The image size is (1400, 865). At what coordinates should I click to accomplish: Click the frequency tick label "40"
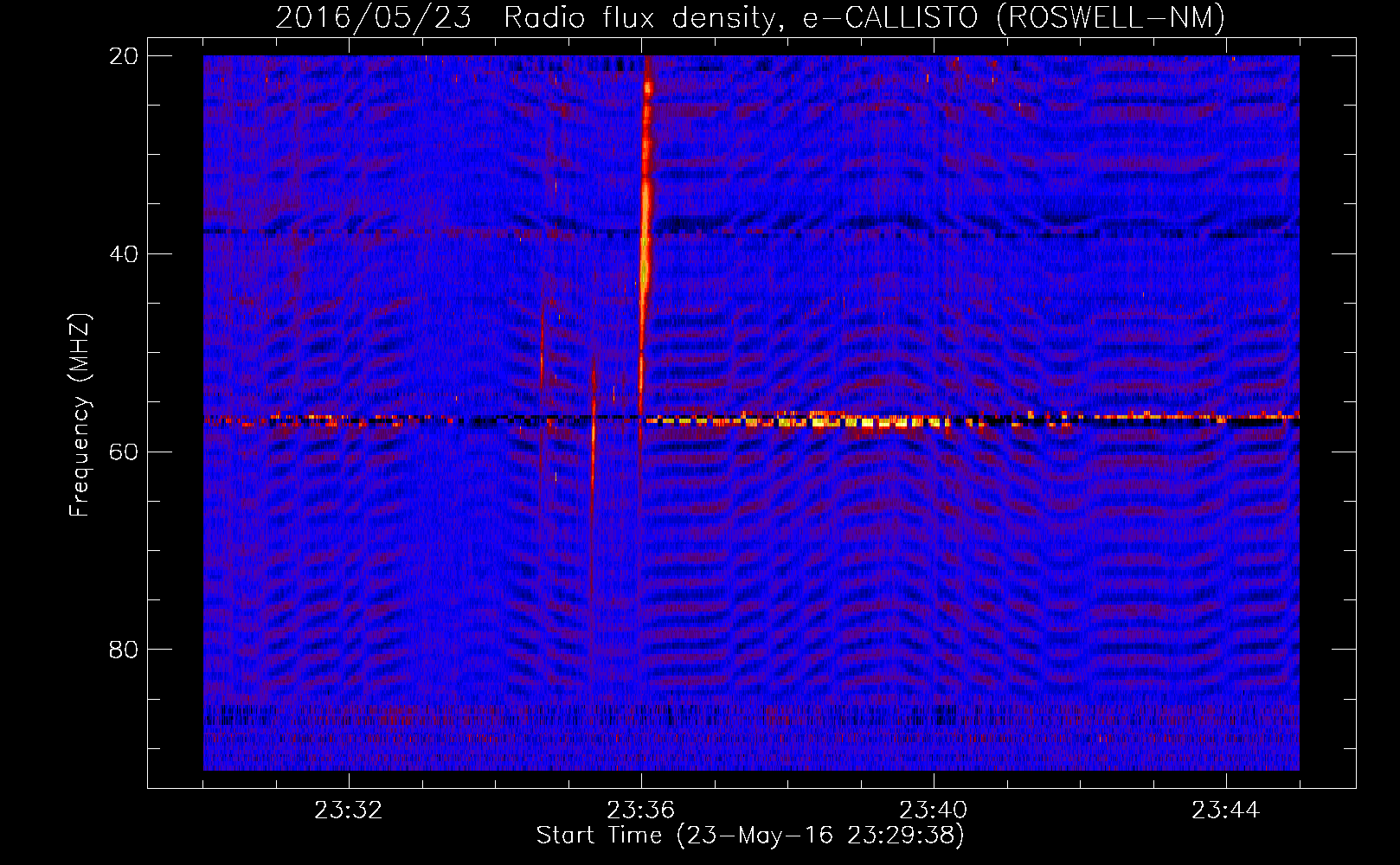coord(124,253)
